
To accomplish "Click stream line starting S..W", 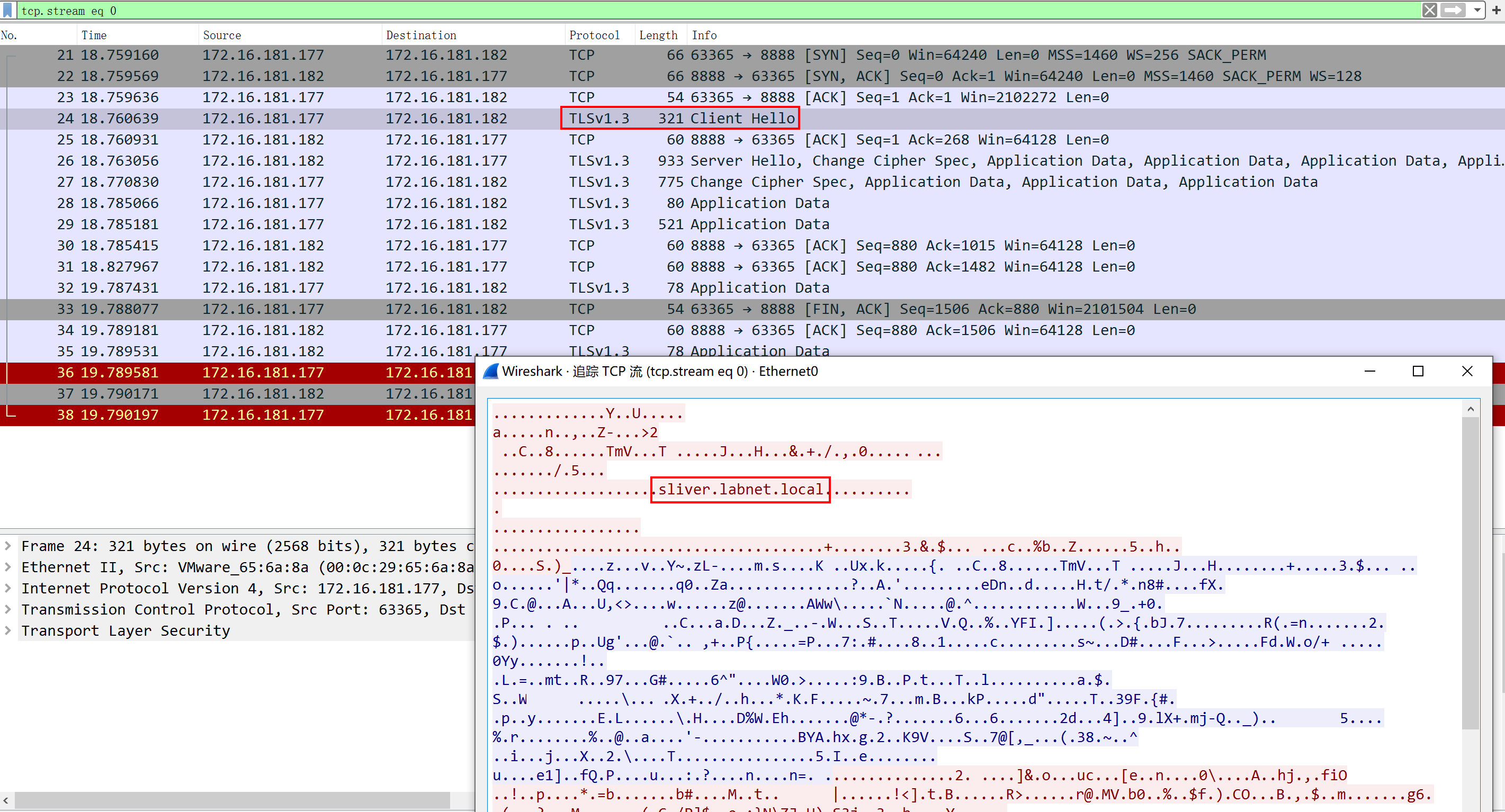I will point(834,699).
